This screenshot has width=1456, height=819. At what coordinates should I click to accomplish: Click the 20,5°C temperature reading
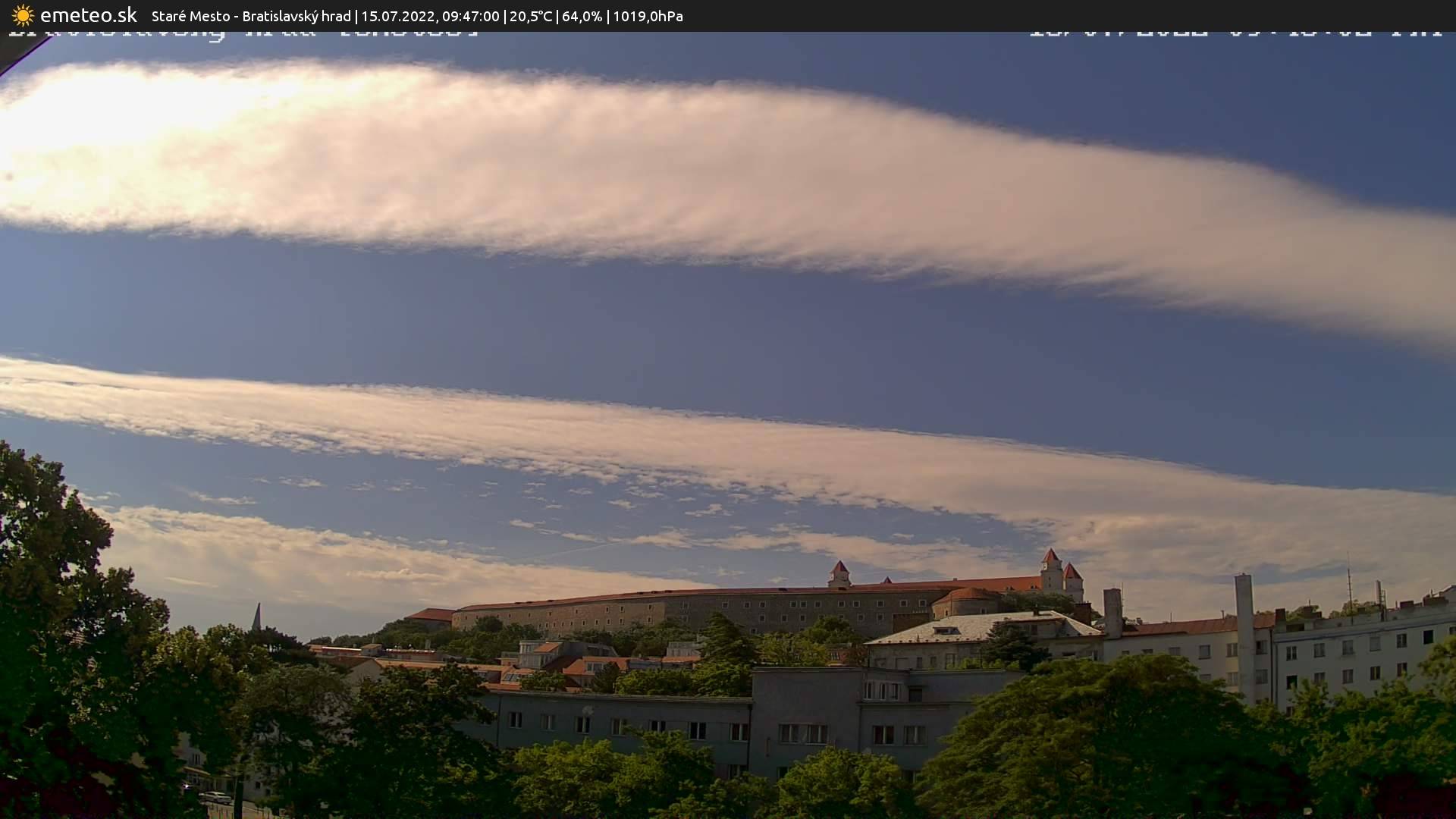531,16
